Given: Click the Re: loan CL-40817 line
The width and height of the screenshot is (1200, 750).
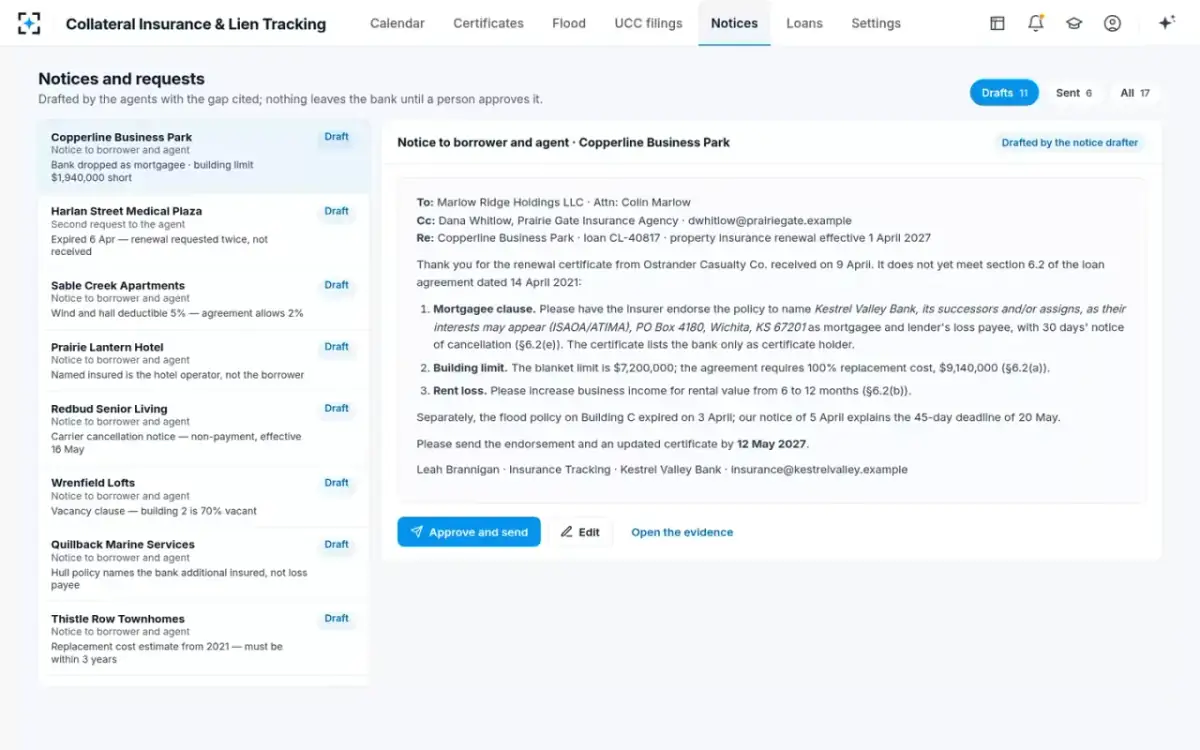Looking at the screenshot, I should pyautogui.click(x=674, y=238).
